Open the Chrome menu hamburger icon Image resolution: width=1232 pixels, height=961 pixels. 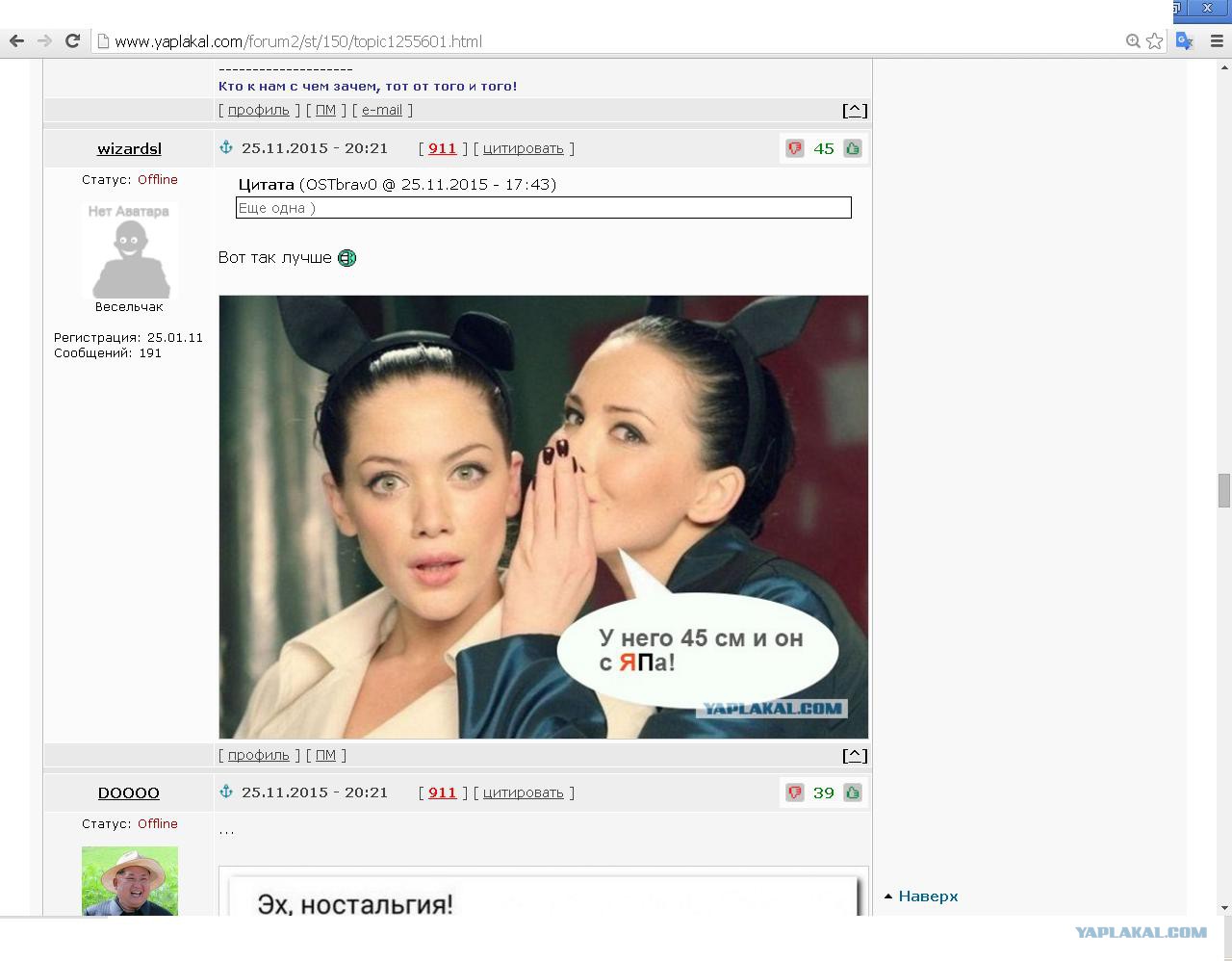pyautogui.click(x=1218, y=40)
